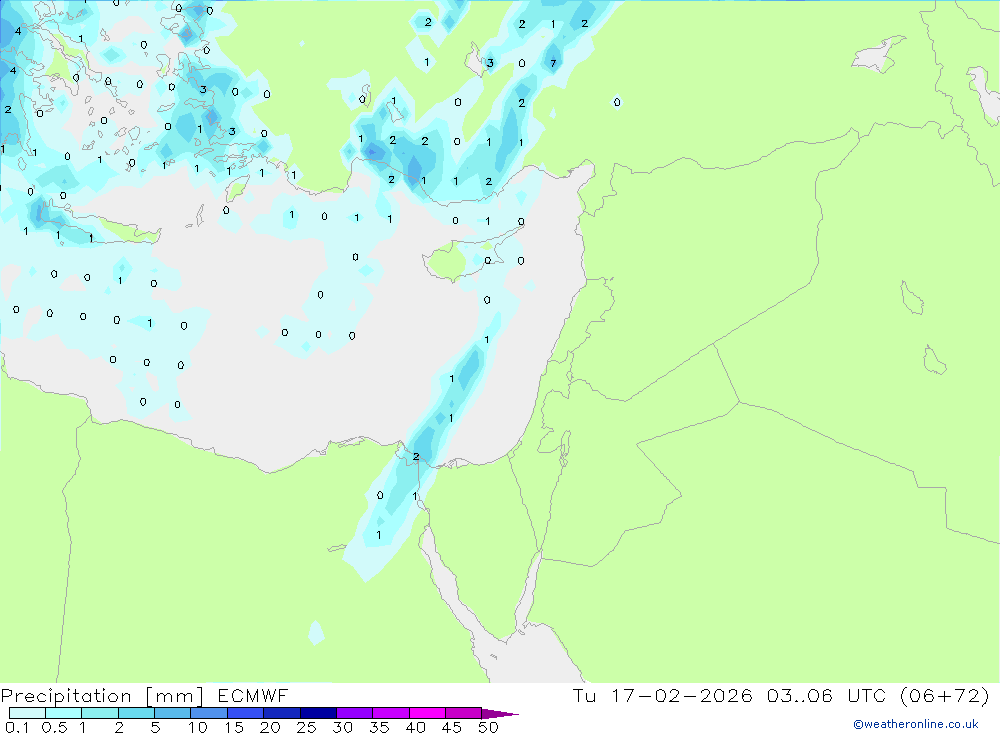Click the '25' legend scale label
Viewport: 1000px width, 733px height.
(306, 727)
